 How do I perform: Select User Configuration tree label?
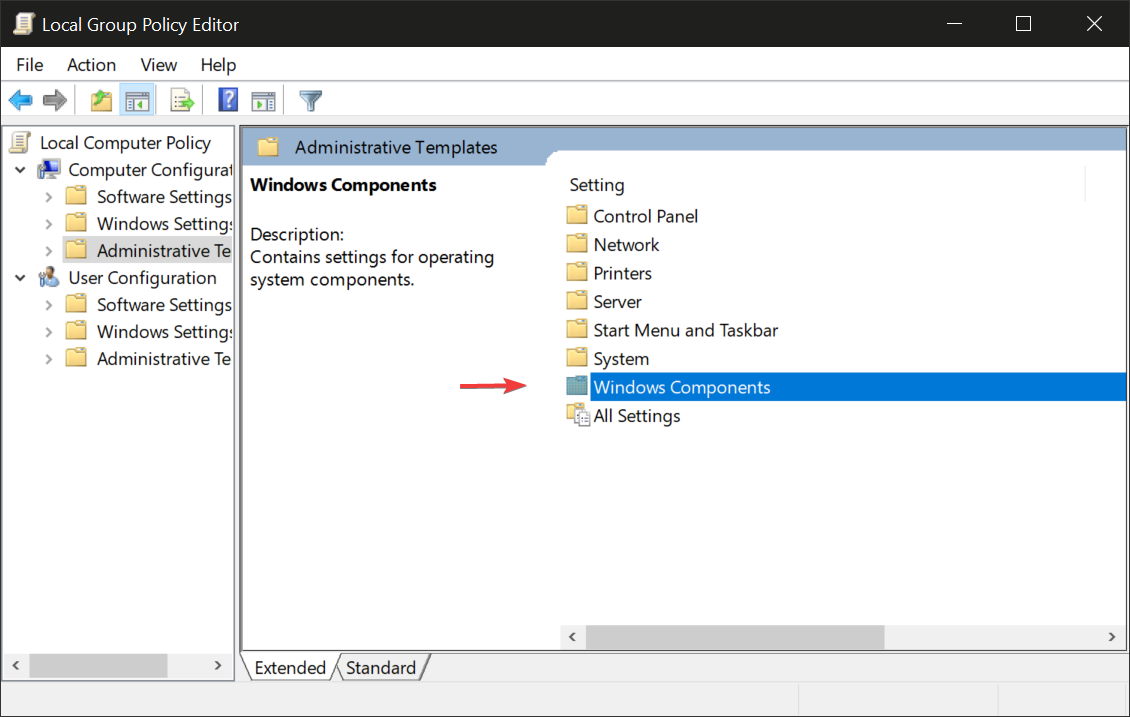pyautogui.click(x=142, y=278)
